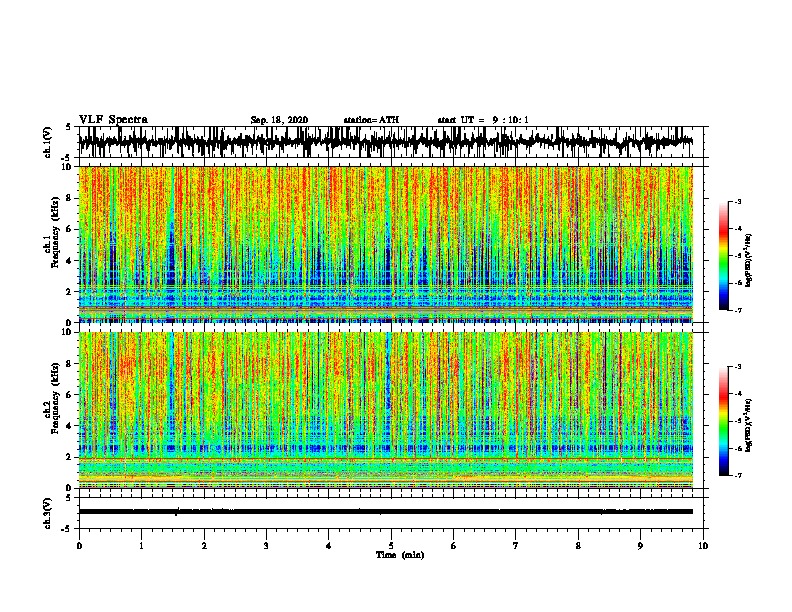Image resolution: width=792 pixels, height=612 pixels.
Task: Click the "2" frequency tick of ch.1 panel
Action: (x=70, y=292)
